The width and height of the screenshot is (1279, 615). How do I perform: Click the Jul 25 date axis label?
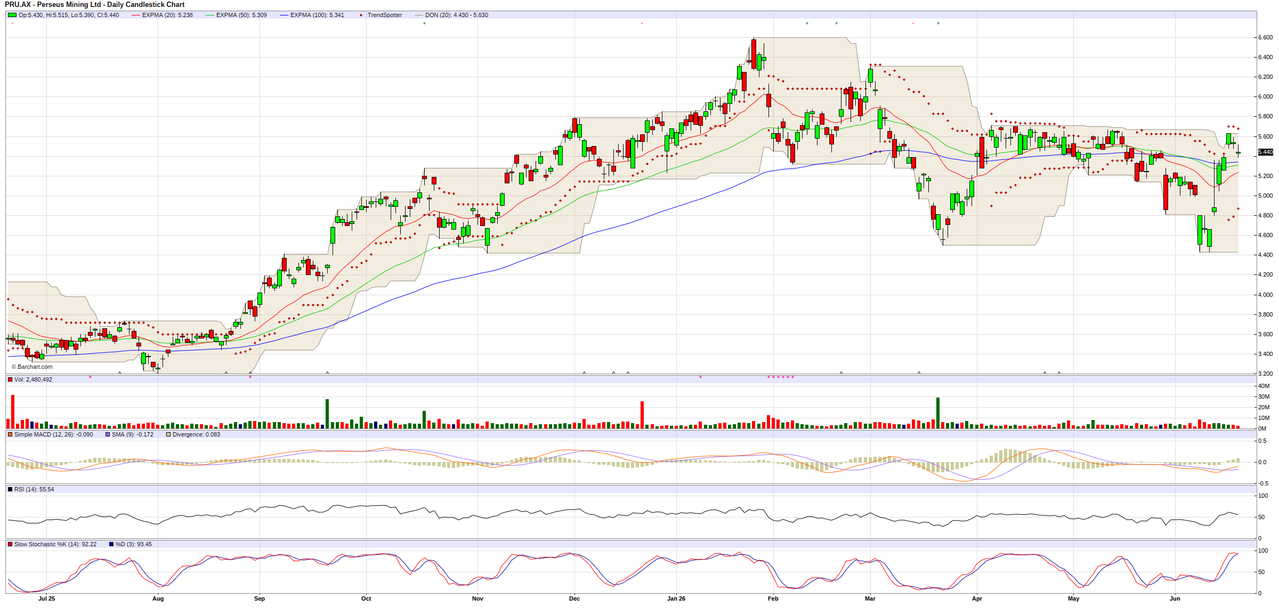pyautogui.click(x=45, y=599)
